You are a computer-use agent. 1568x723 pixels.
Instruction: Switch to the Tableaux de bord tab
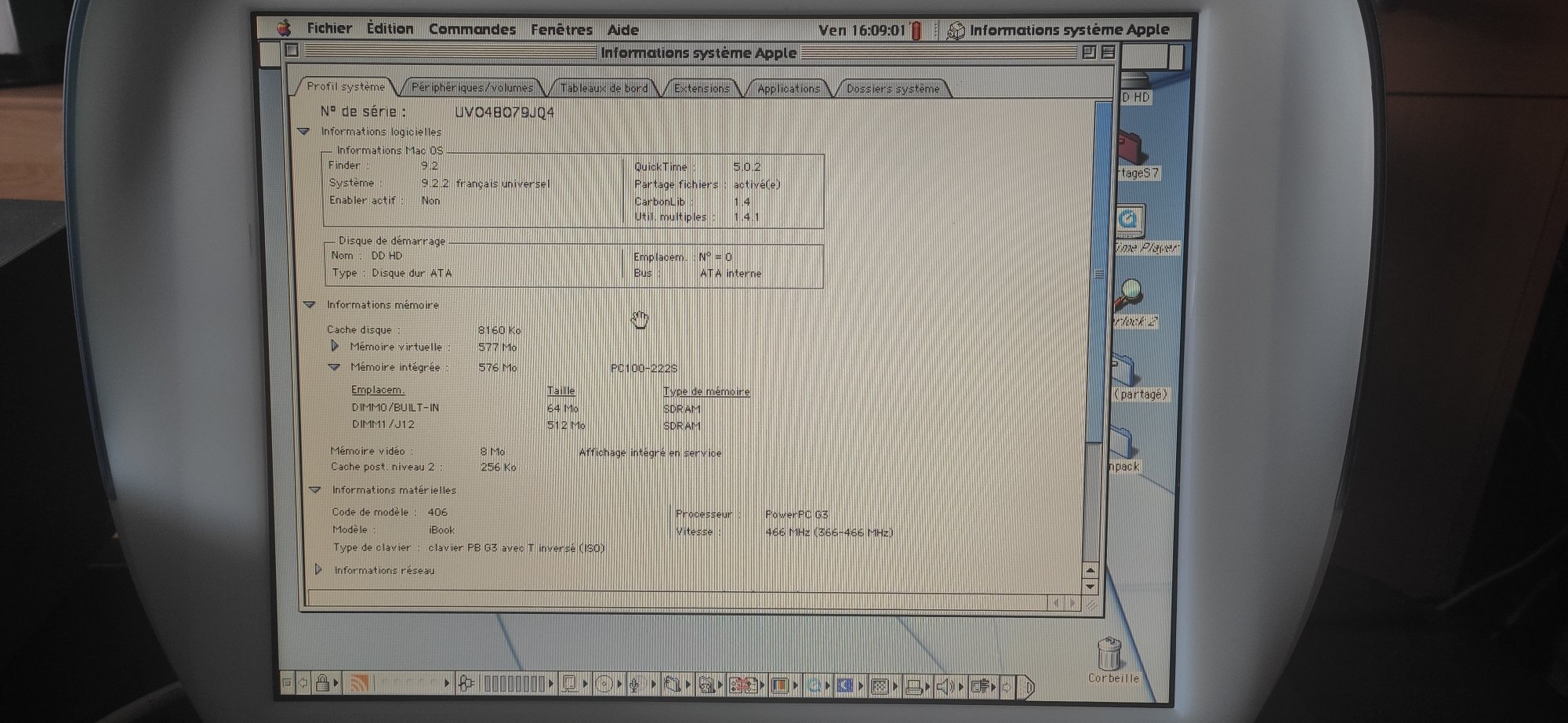point(604,88)
